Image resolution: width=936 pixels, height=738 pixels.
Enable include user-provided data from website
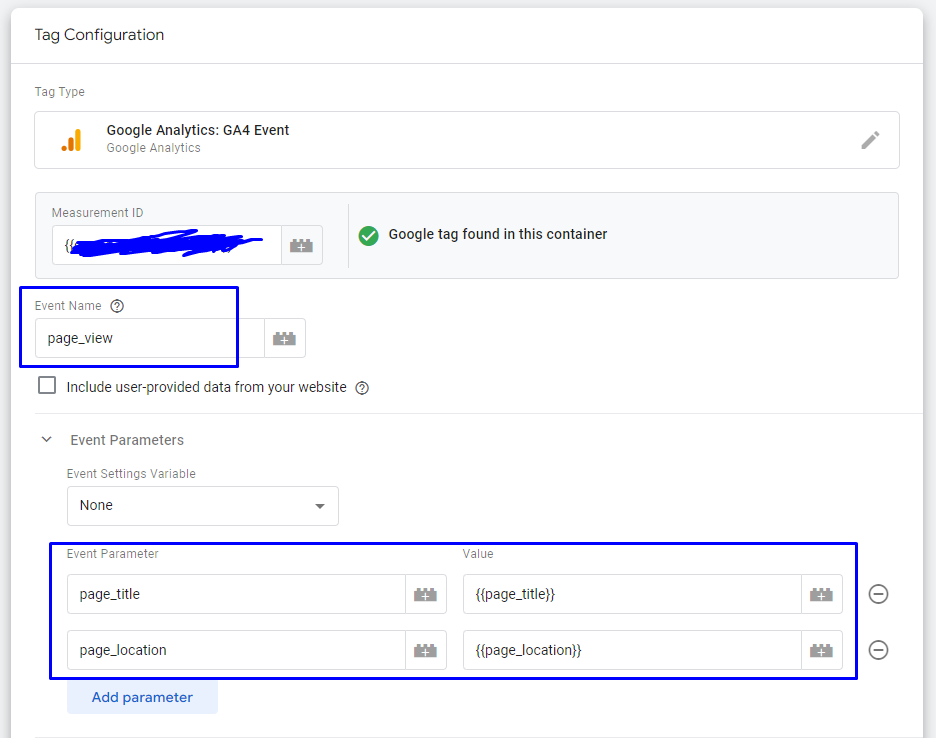coord(46,385)
